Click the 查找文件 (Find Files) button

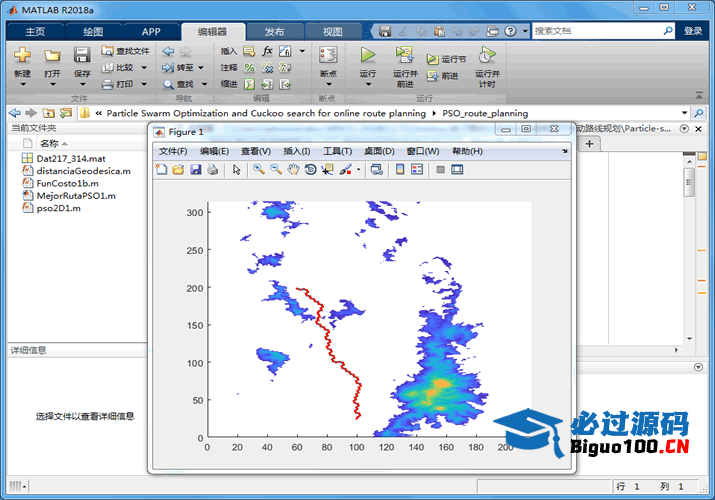pos(126,51)
